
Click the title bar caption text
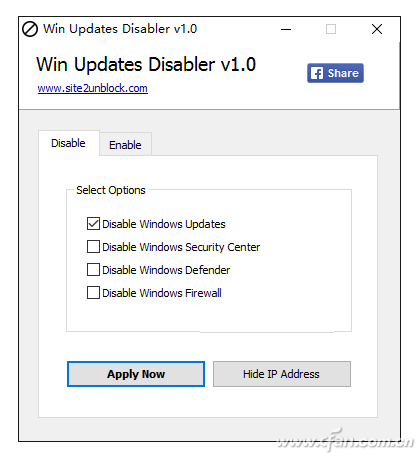(120, 29)
